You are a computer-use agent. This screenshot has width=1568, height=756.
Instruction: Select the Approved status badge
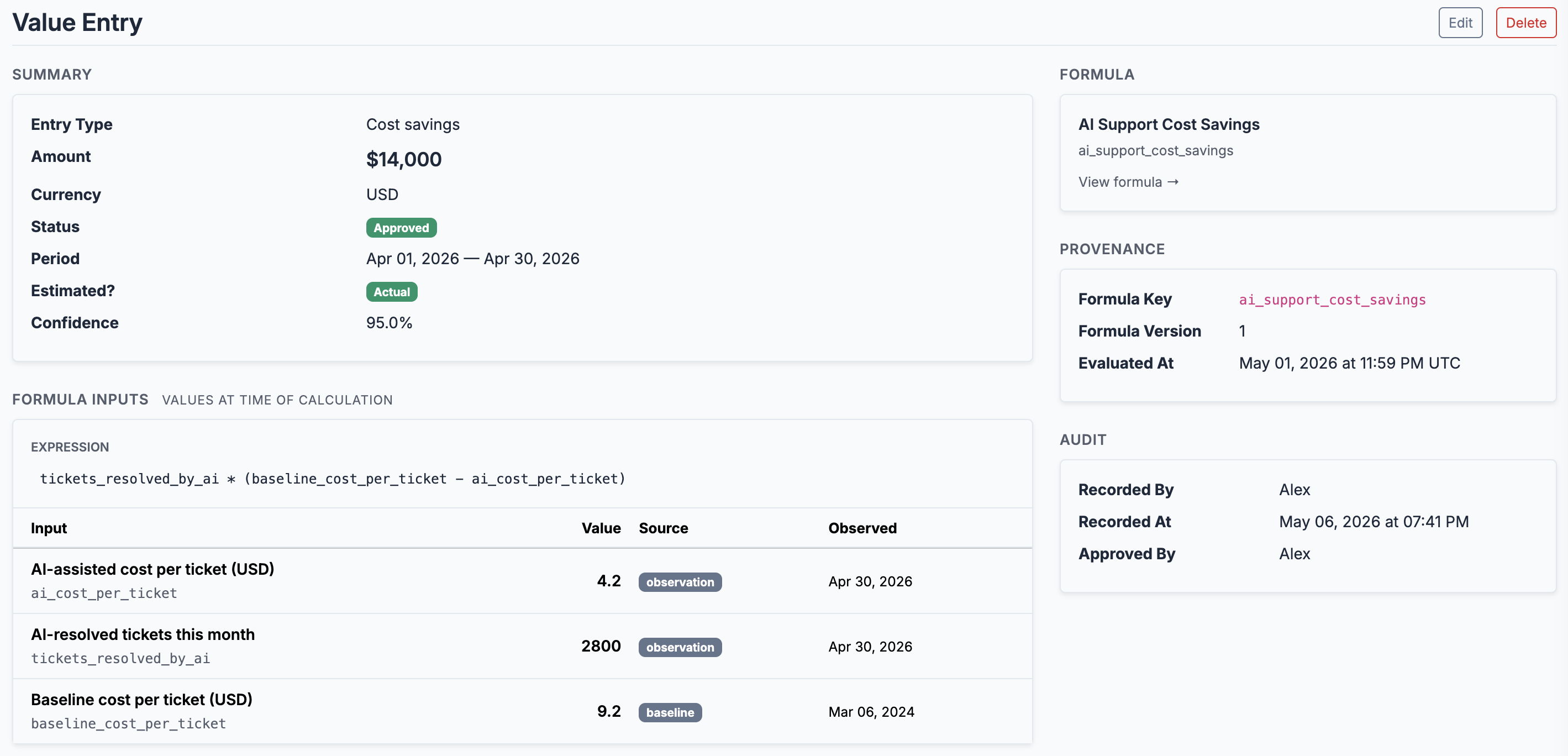(401, 228)
